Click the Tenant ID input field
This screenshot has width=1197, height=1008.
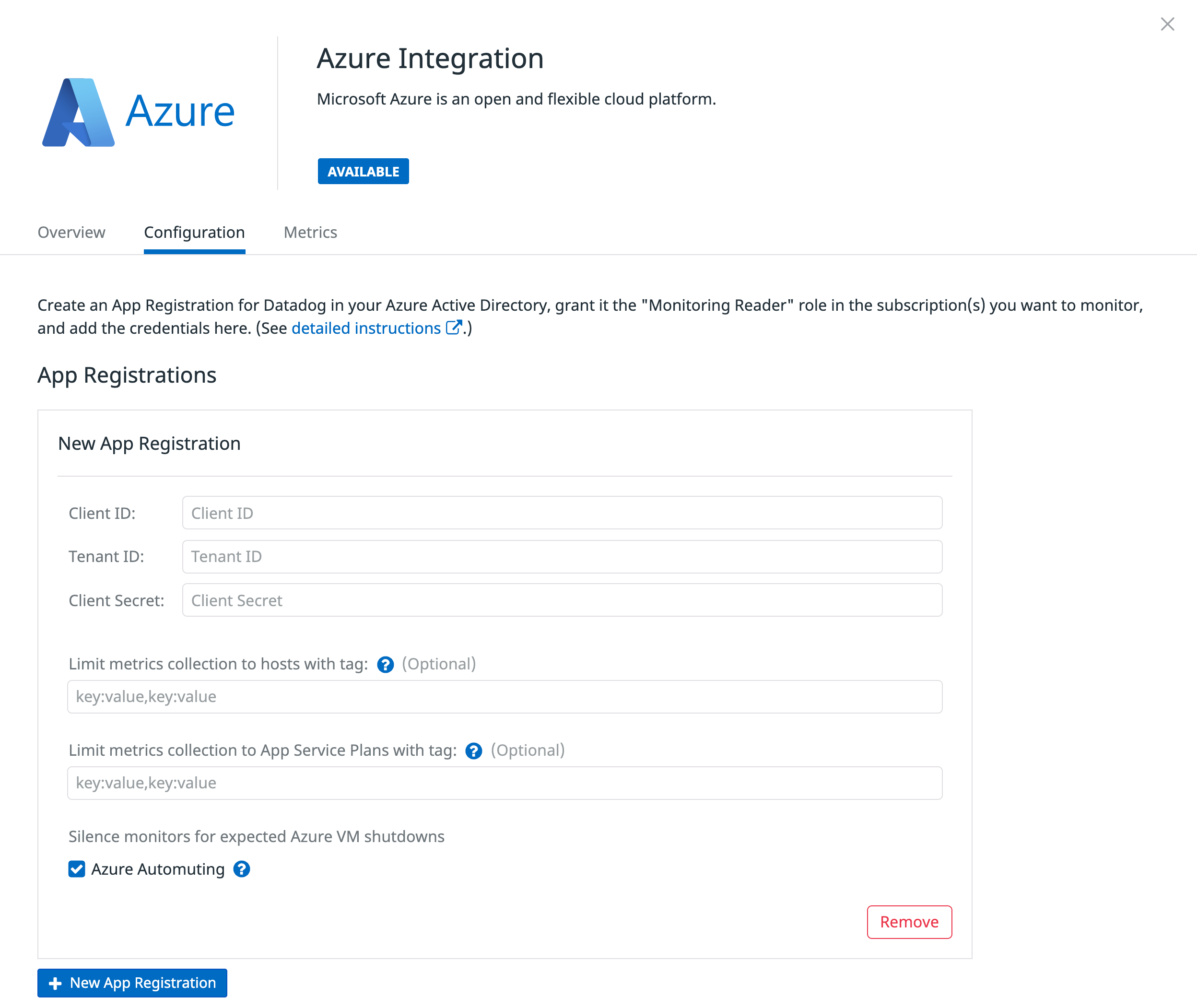pyautogui.click(x=561, y=556)
